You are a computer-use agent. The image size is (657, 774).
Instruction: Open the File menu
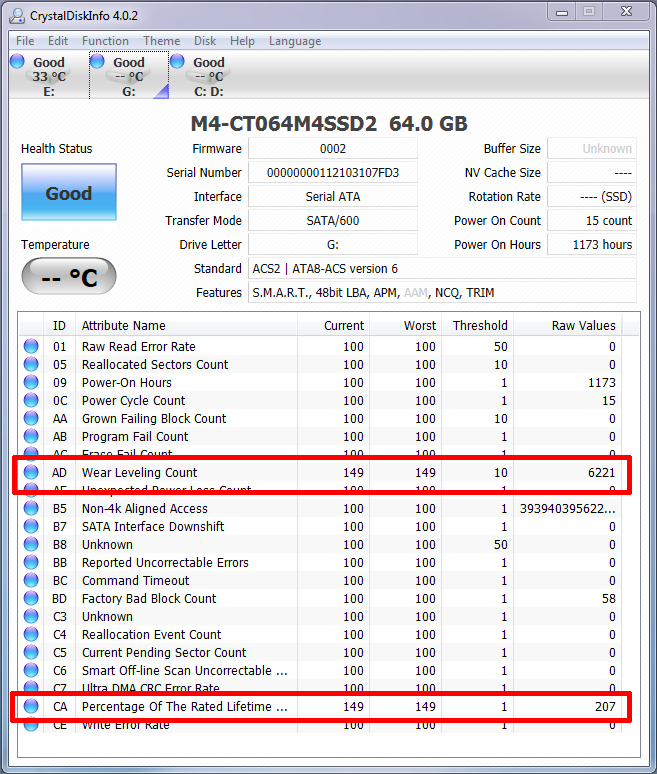click(x=25, y=41)
